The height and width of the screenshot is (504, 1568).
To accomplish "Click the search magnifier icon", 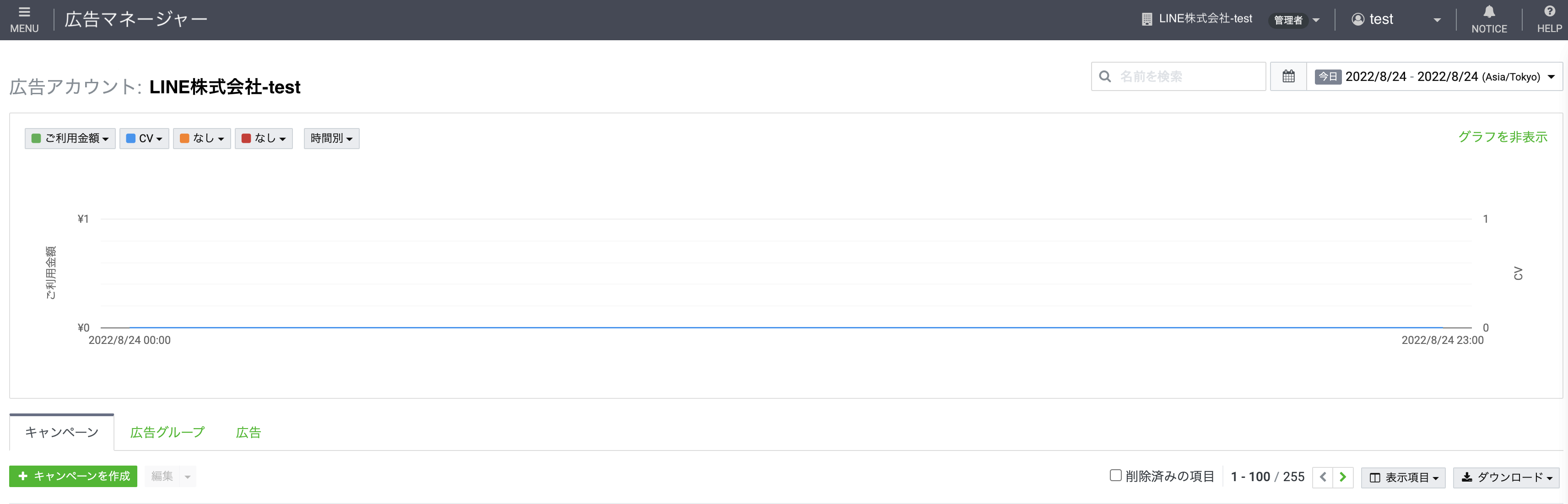I will coord(1105,76).
